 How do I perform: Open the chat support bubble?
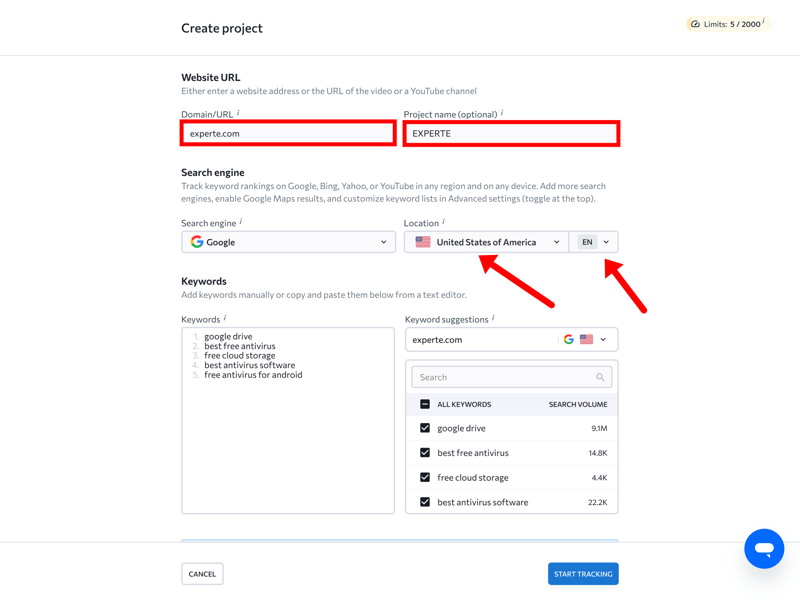[764, 549]
